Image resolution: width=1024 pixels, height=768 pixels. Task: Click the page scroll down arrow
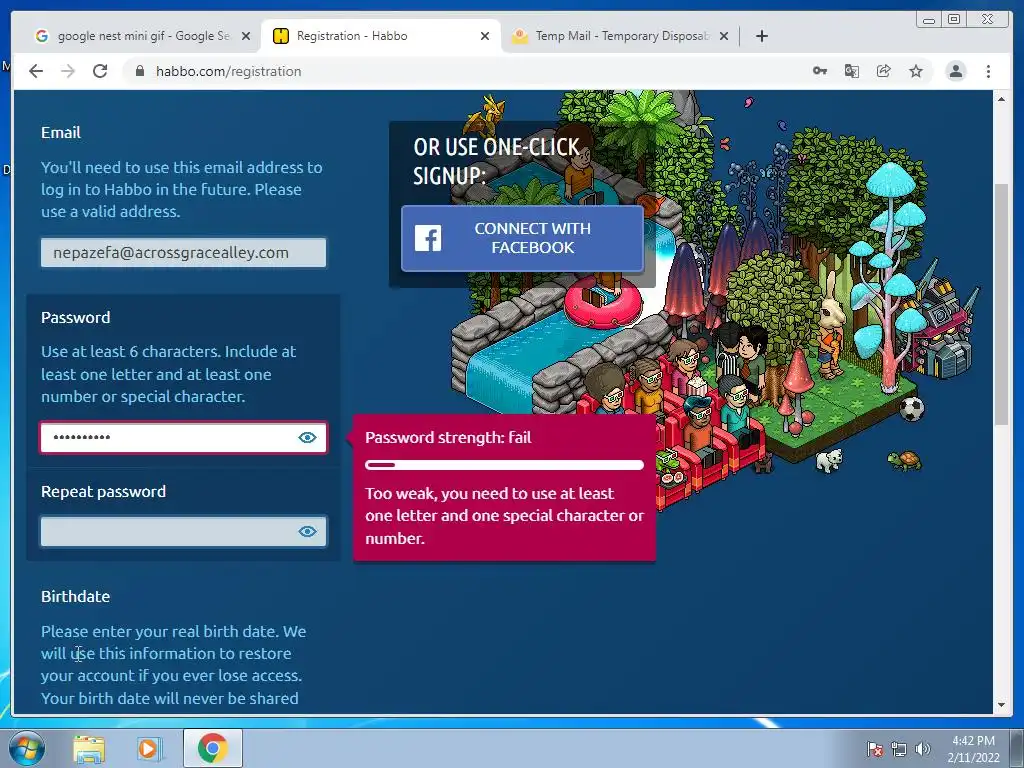coord(1001,705)
